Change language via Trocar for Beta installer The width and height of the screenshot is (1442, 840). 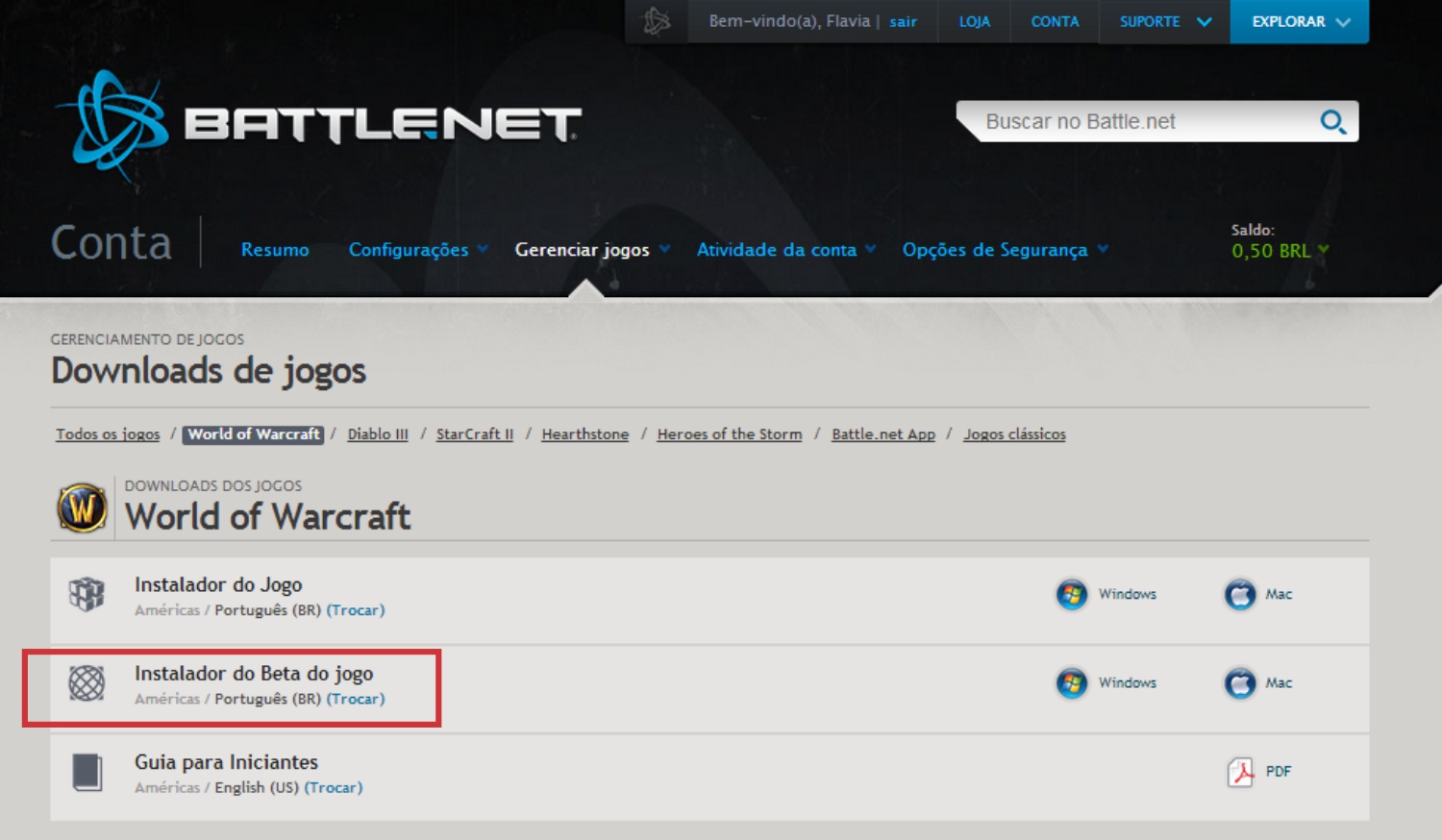coord(356,699)
